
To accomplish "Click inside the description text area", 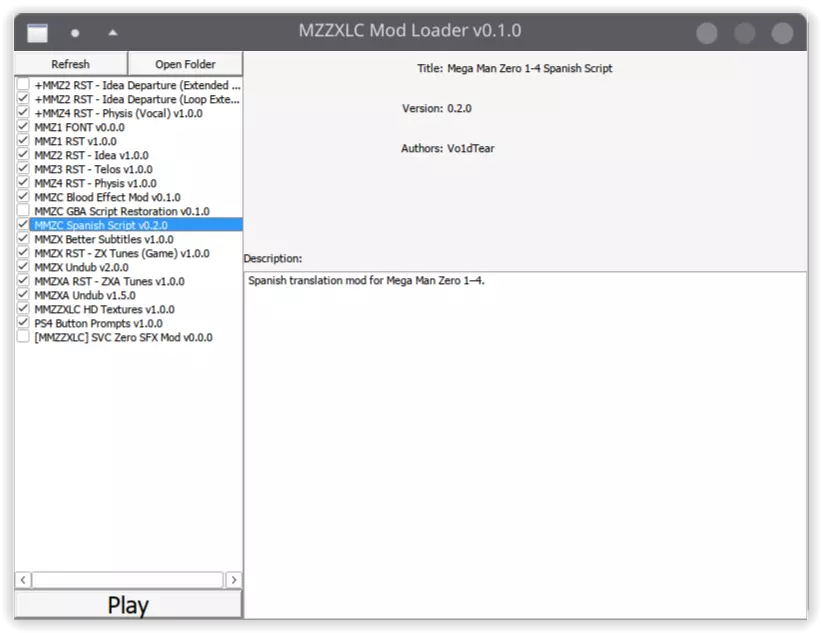I will coord(525,445).
